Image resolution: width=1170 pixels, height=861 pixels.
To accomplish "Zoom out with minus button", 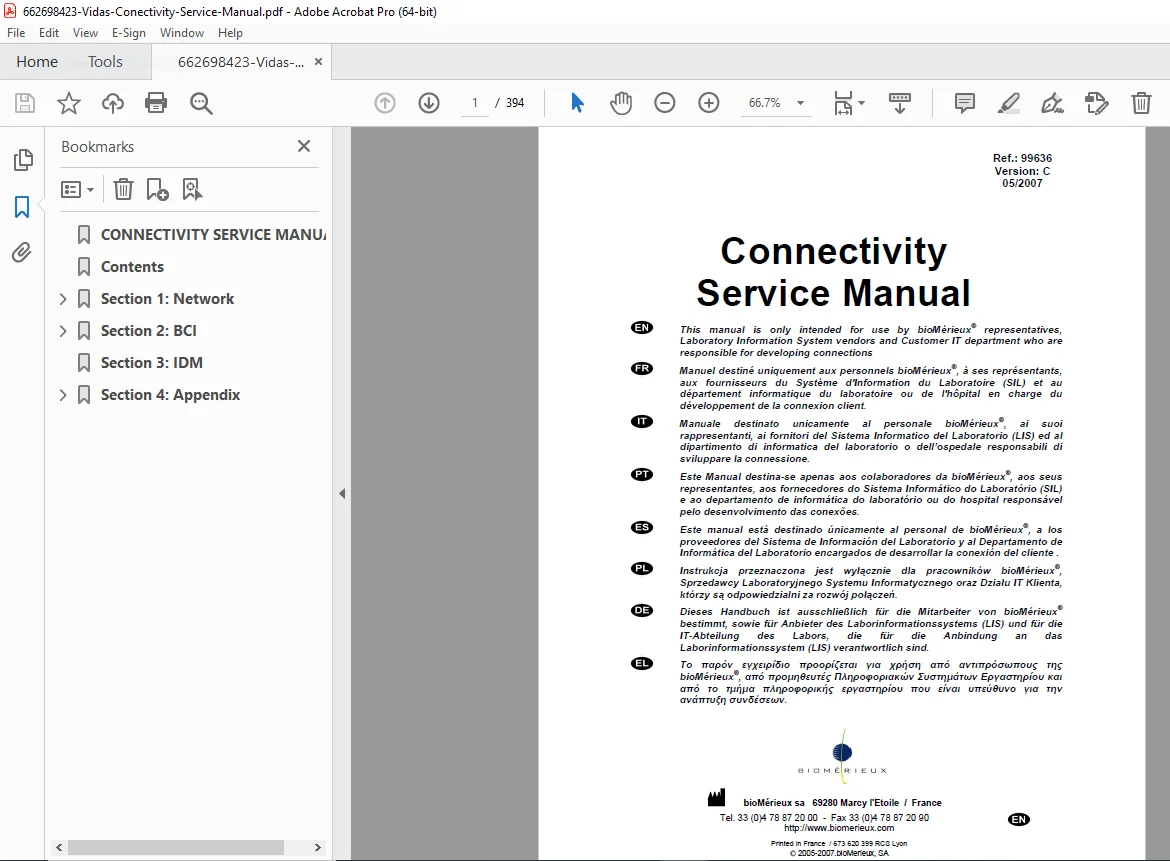I will click(x=664, y=103).
